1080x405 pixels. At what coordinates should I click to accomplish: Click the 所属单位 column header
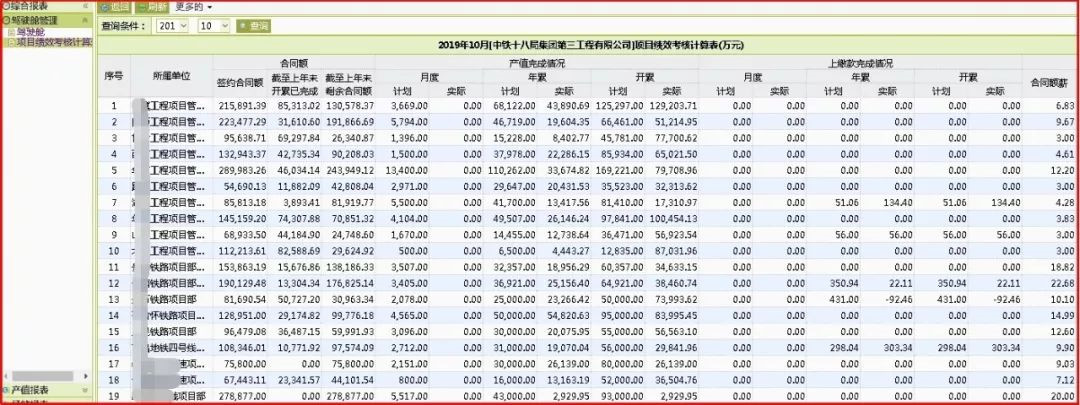[x=172, y=76]
